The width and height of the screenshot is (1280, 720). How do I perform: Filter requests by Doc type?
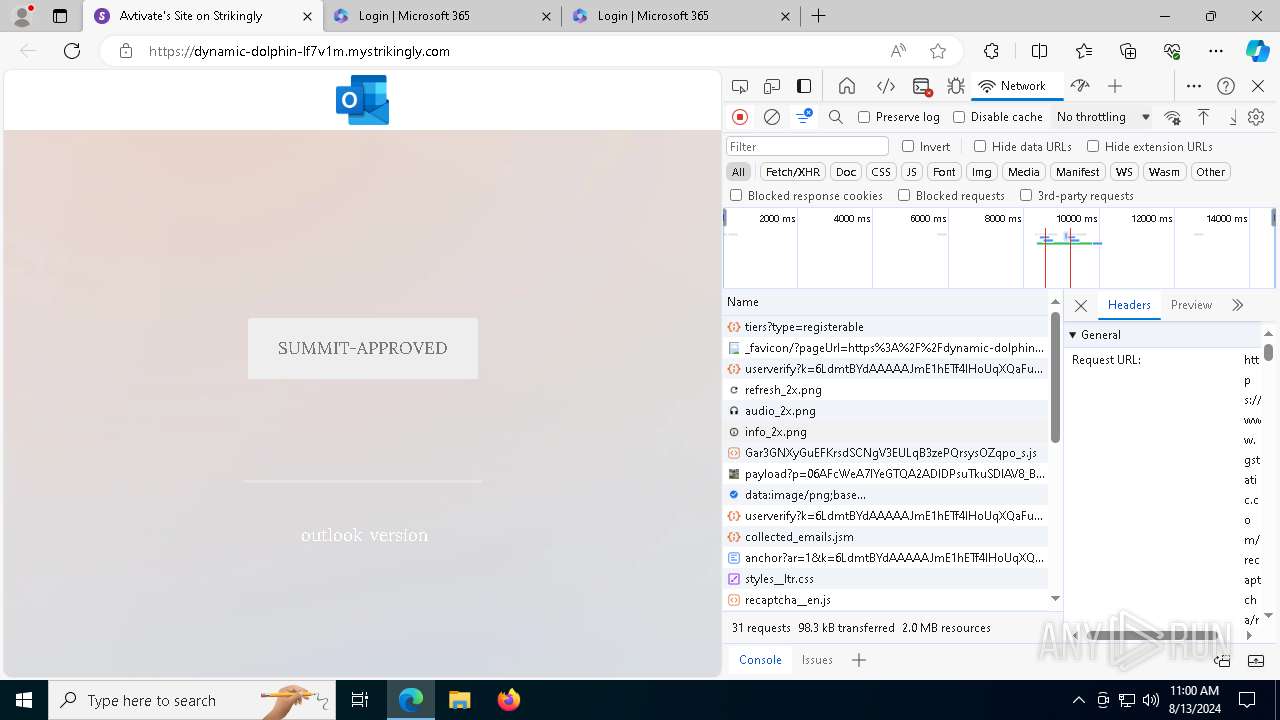click(x=846, y=172)
